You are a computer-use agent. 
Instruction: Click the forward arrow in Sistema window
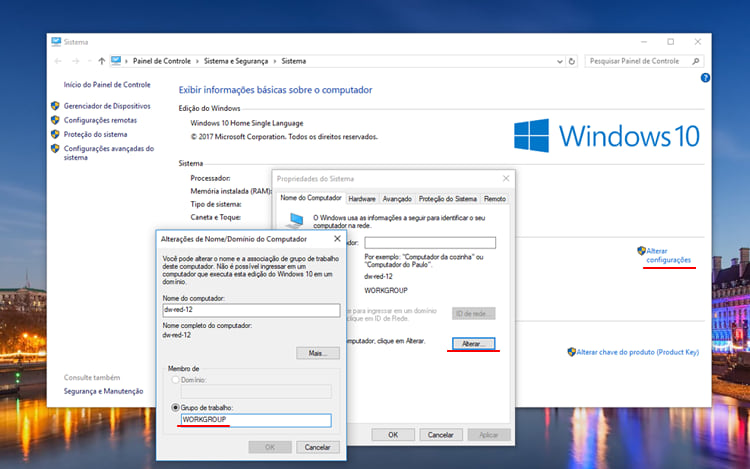75,61
